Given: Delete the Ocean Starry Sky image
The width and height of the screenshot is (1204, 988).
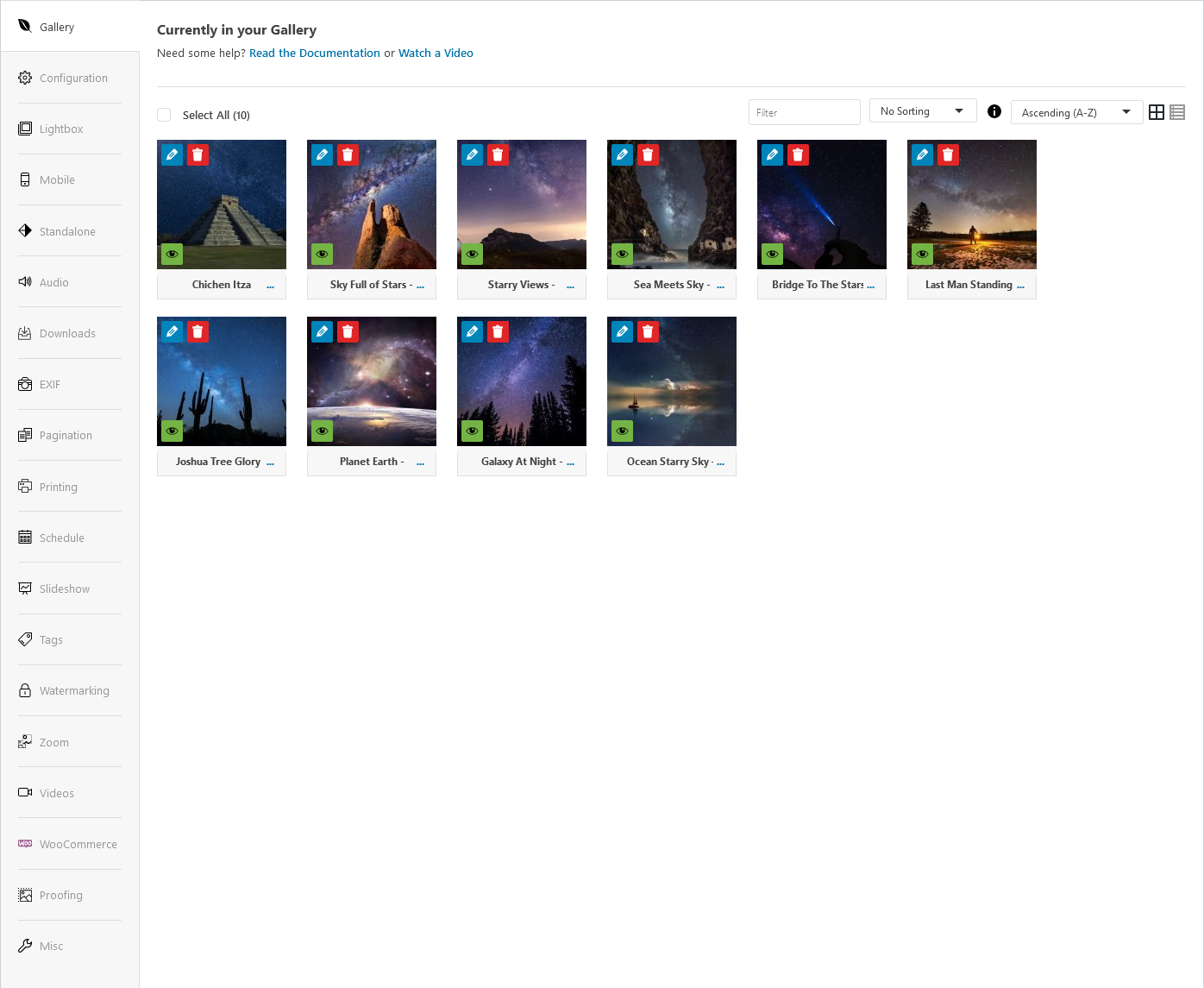Looking at the screenshot, I should [x=648, y=332].
